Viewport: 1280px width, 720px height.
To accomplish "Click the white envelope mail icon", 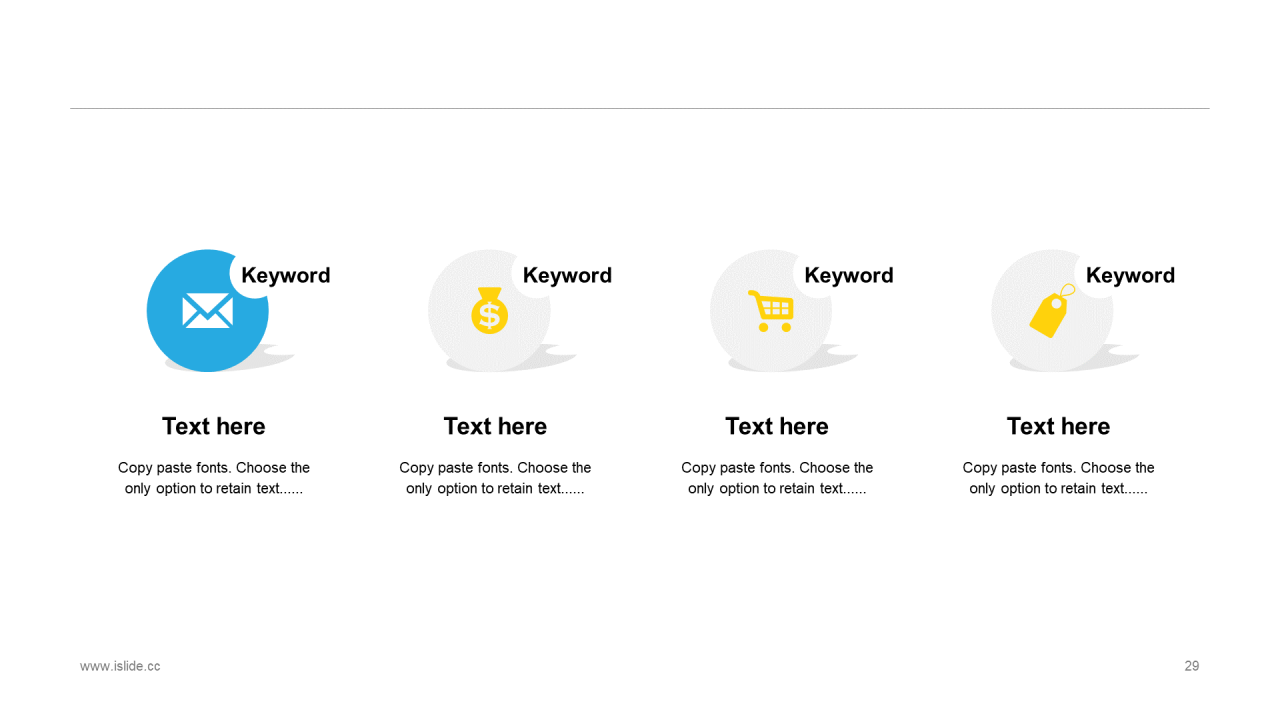I will 207,311.
